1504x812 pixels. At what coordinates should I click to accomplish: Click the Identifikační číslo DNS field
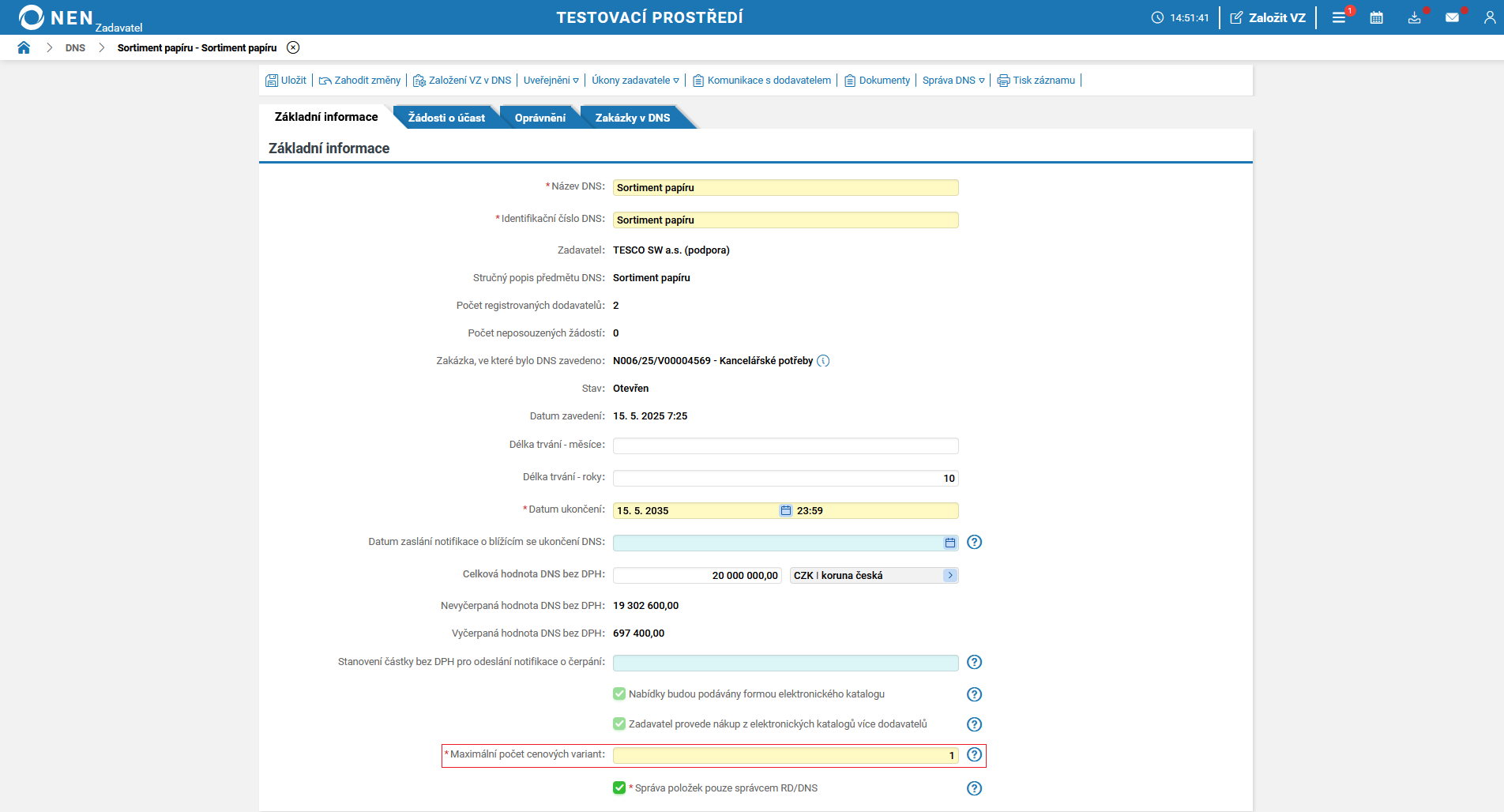pyautogui.click(x=785, y=220)
